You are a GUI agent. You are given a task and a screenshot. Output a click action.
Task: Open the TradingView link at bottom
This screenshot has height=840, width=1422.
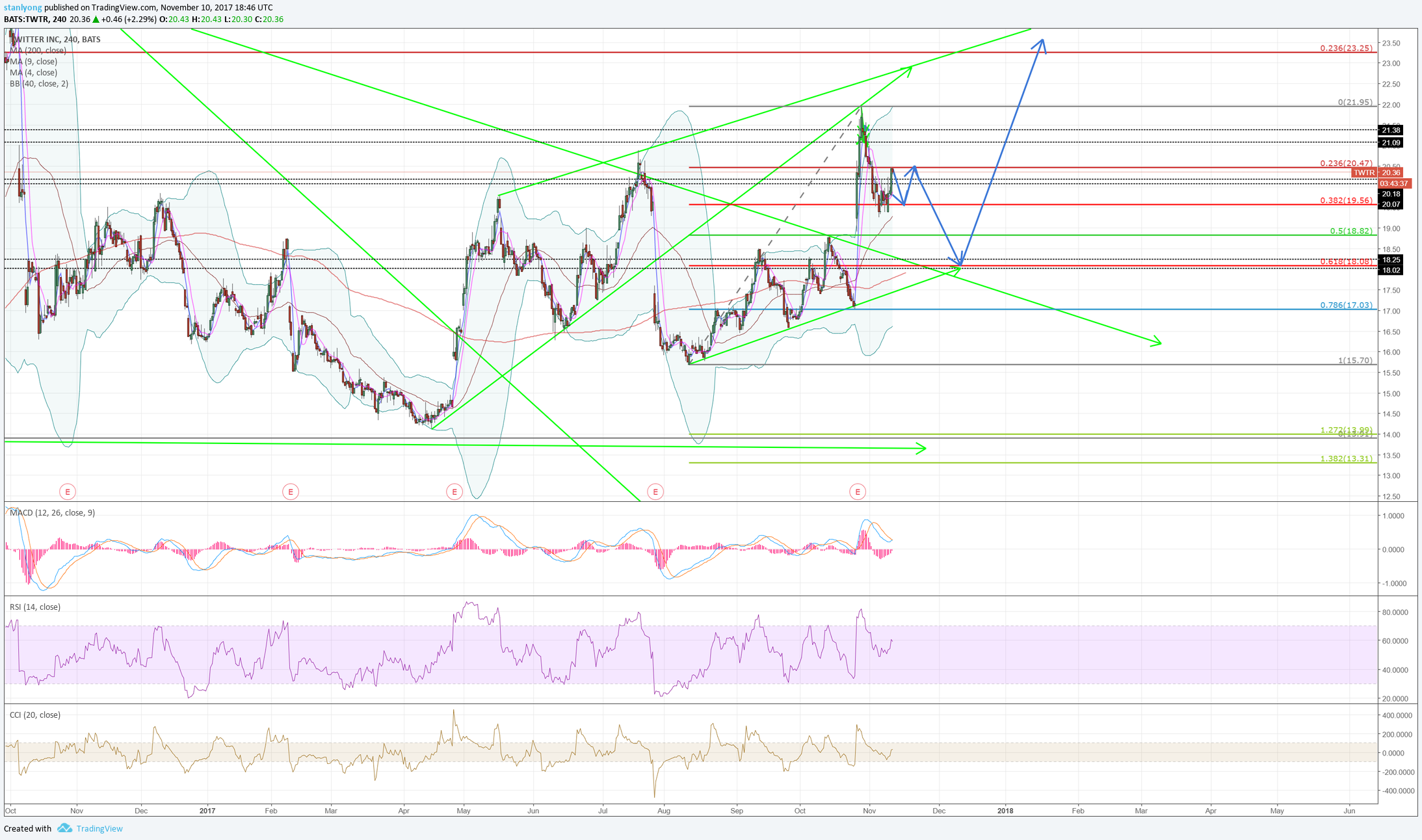99,828
